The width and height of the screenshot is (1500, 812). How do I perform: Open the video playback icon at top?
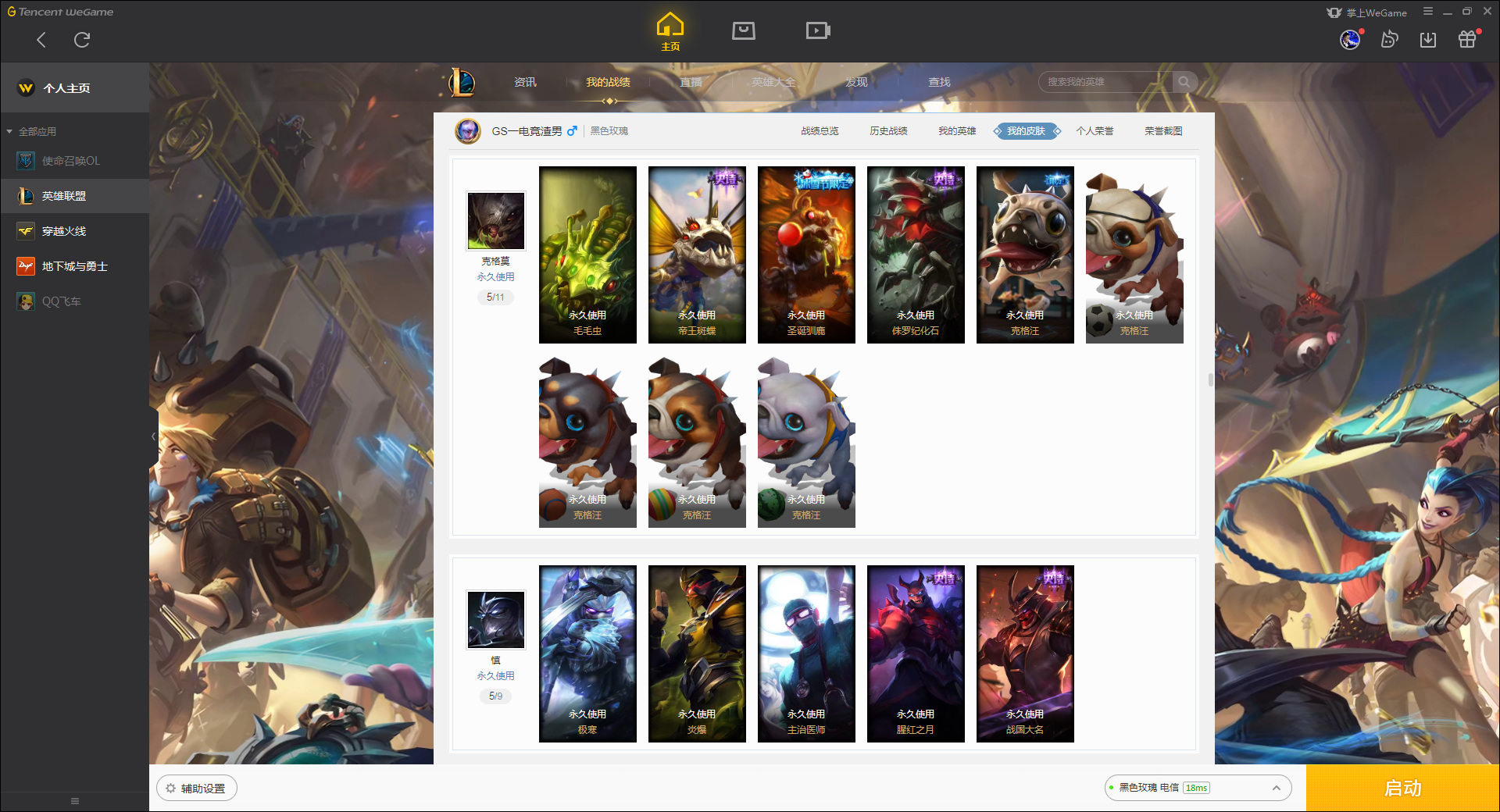click(x=818, y=30)
